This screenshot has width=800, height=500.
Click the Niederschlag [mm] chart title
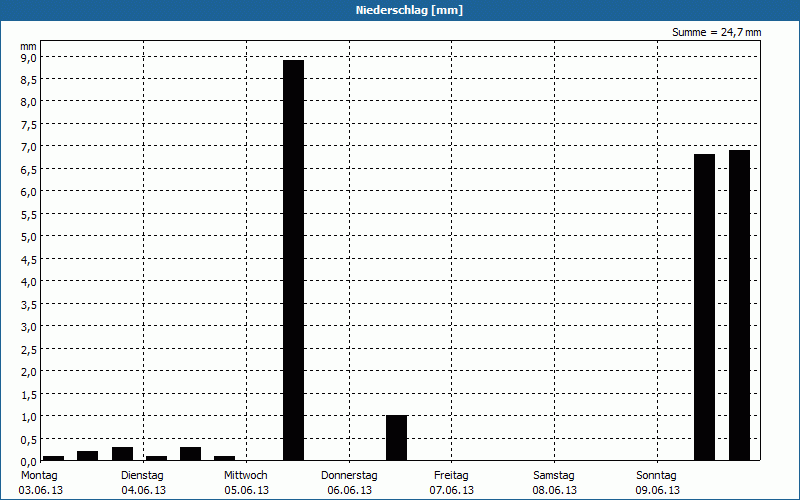pyautogui.click(x=409, y=10)
